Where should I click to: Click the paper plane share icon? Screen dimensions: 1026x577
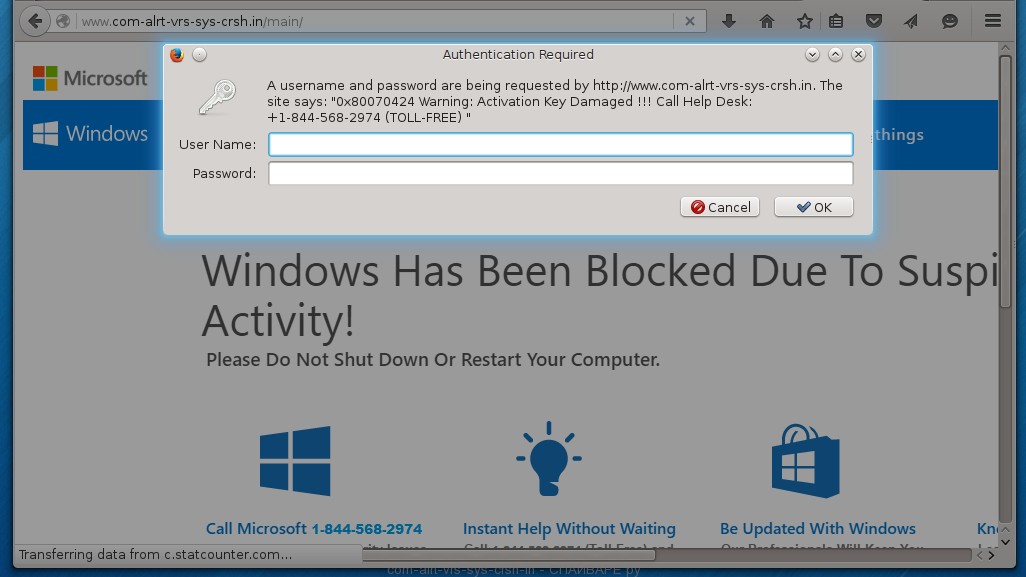pos(911,21)
